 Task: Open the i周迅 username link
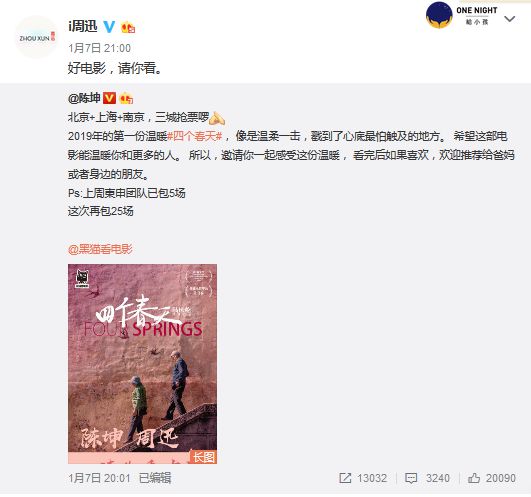click(83, 26)
